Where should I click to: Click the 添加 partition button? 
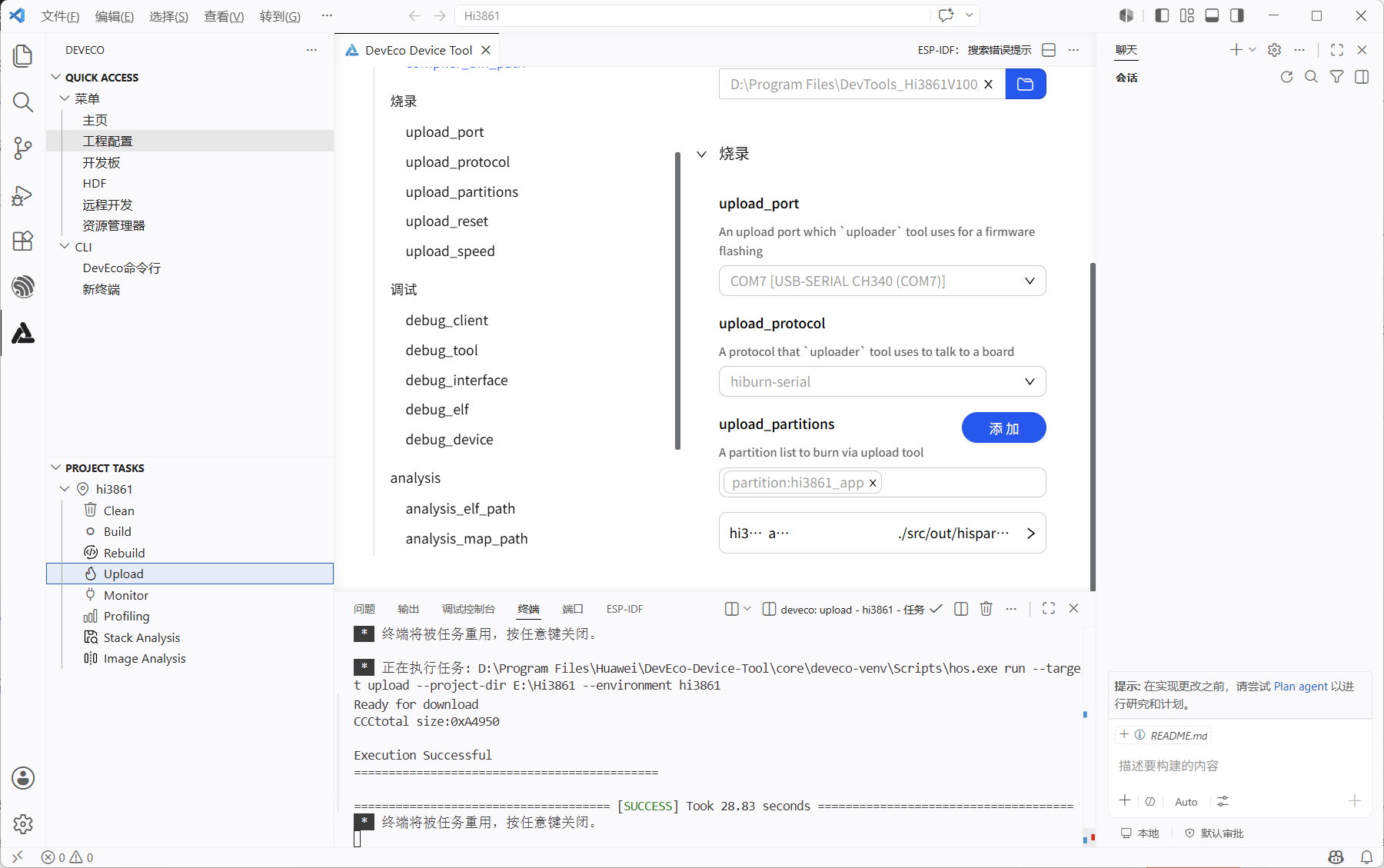point(1003,427)
